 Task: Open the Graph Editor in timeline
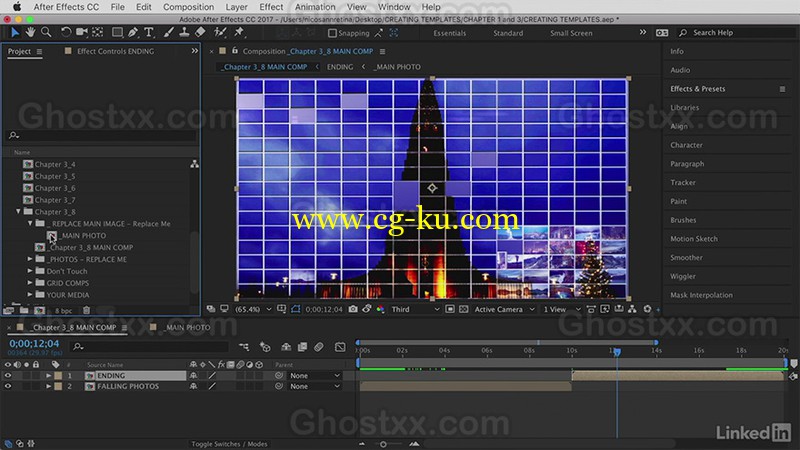pyautogui.click(x=340, y=347)
